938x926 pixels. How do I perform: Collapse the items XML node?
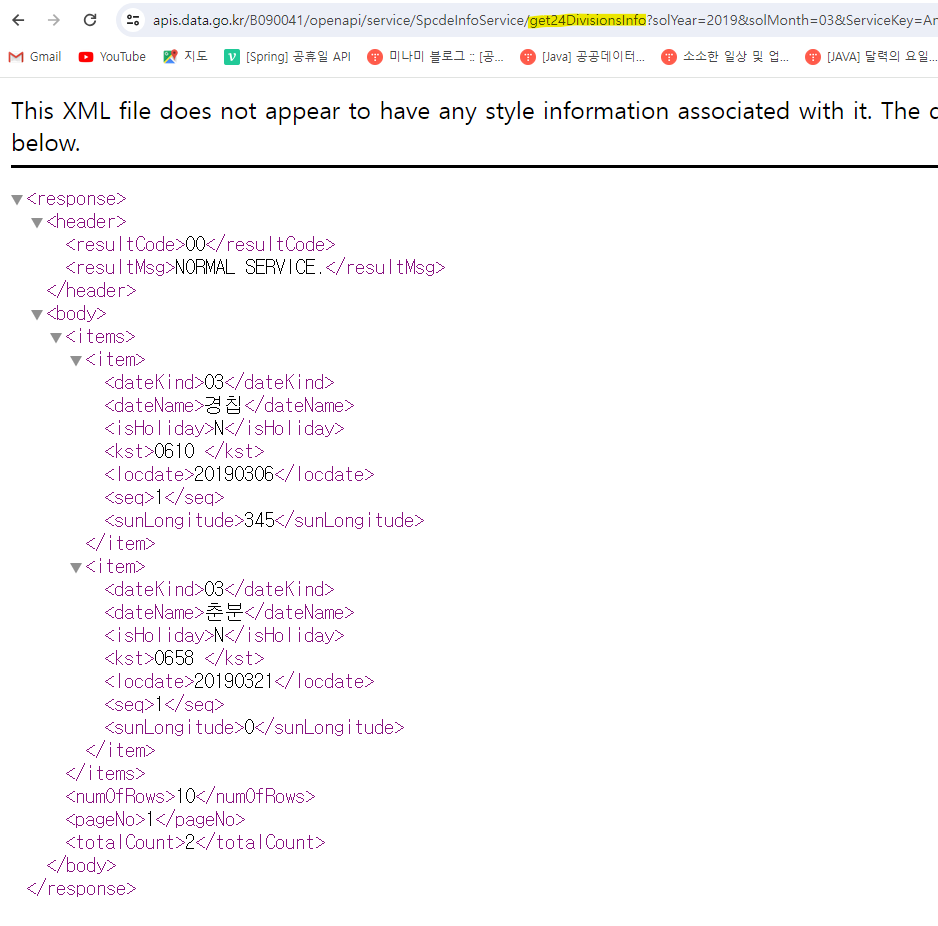click(x=56, y=338)
